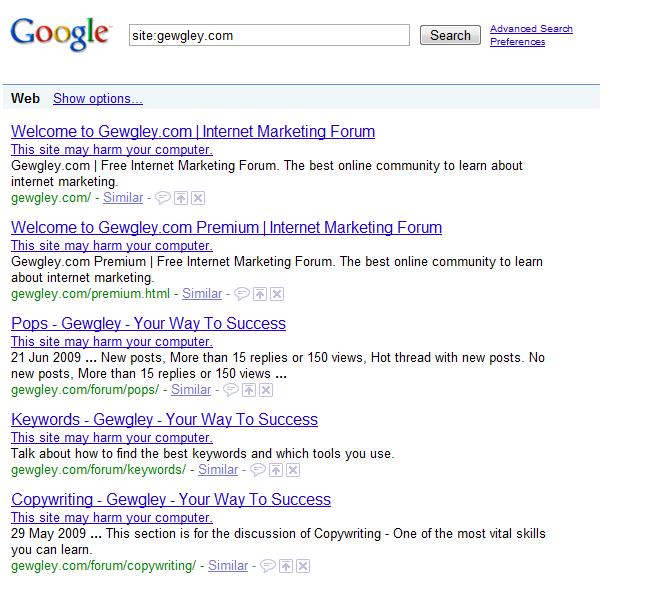Screen dimensions: 666x589
Task: Promote the forum/keywords/ result
Action: tap(276, 470)
